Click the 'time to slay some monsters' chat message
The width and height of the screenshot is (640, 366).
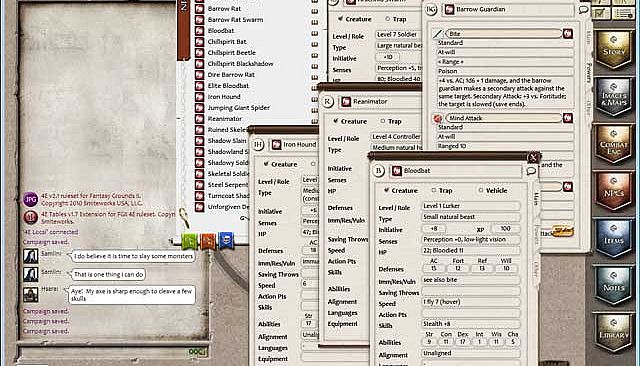pos(133,256)
